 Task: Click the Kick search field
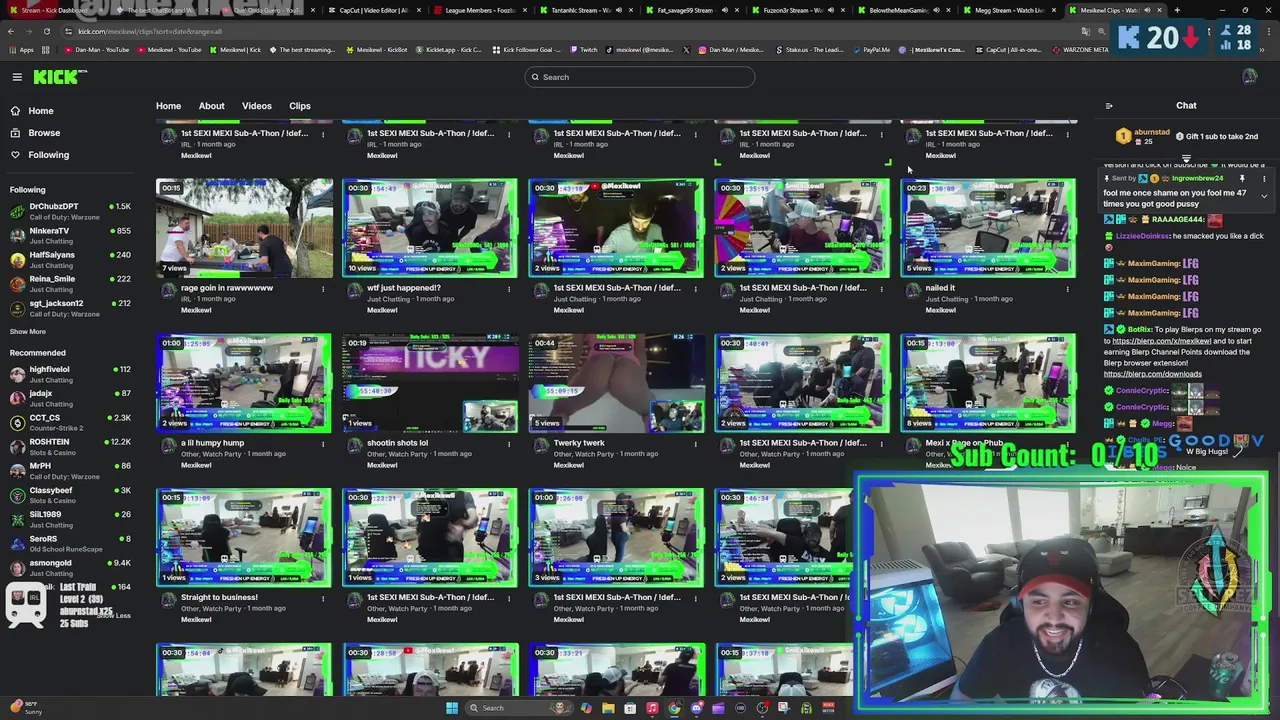click(640, 77)
